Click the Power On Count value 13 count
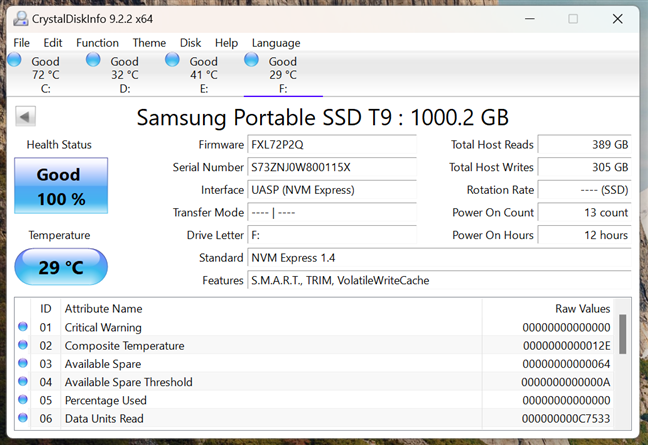648x445 pixels. [x=584, y=213]
